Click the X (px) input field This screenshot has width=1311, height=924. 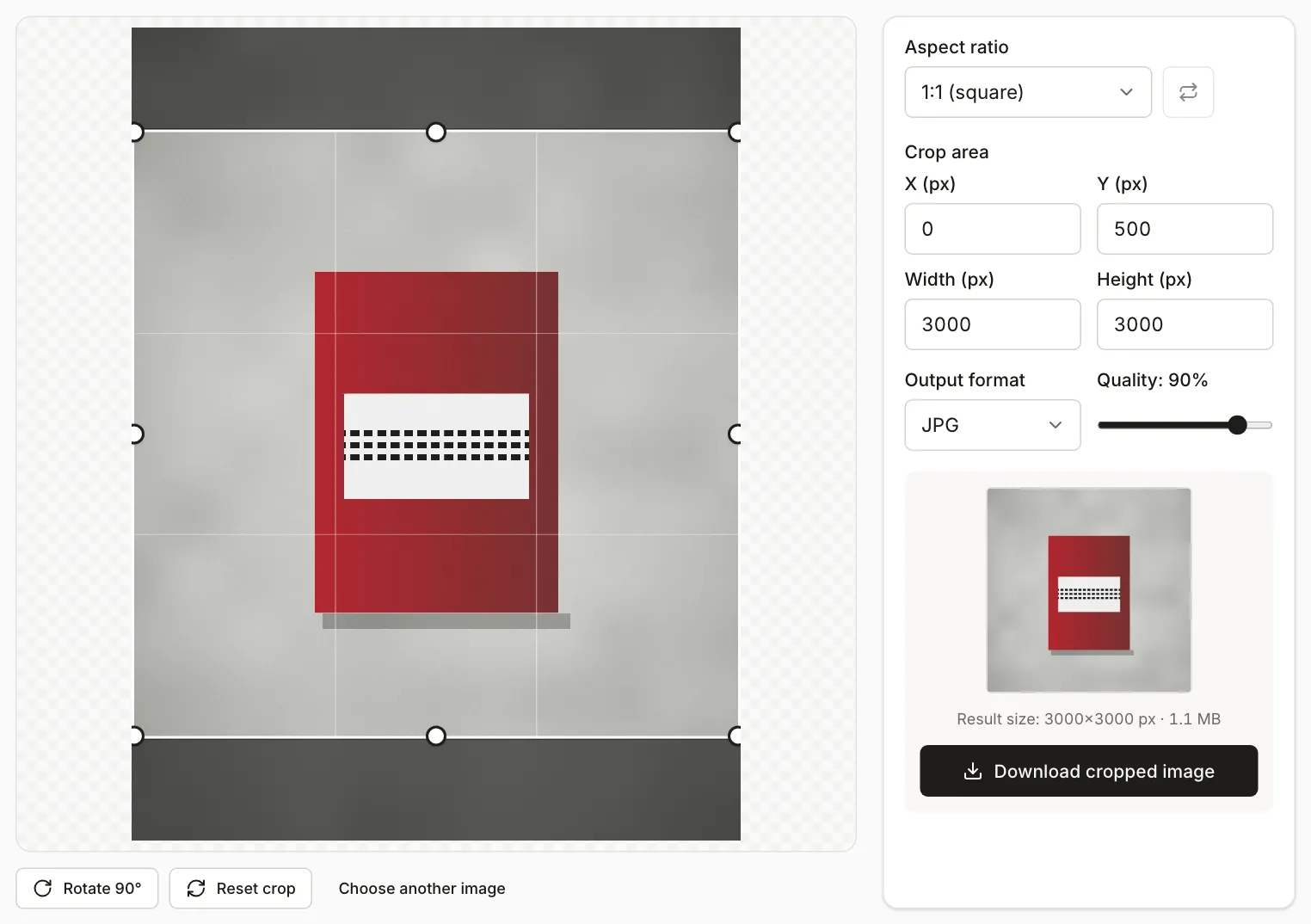[x=992, y=229]
